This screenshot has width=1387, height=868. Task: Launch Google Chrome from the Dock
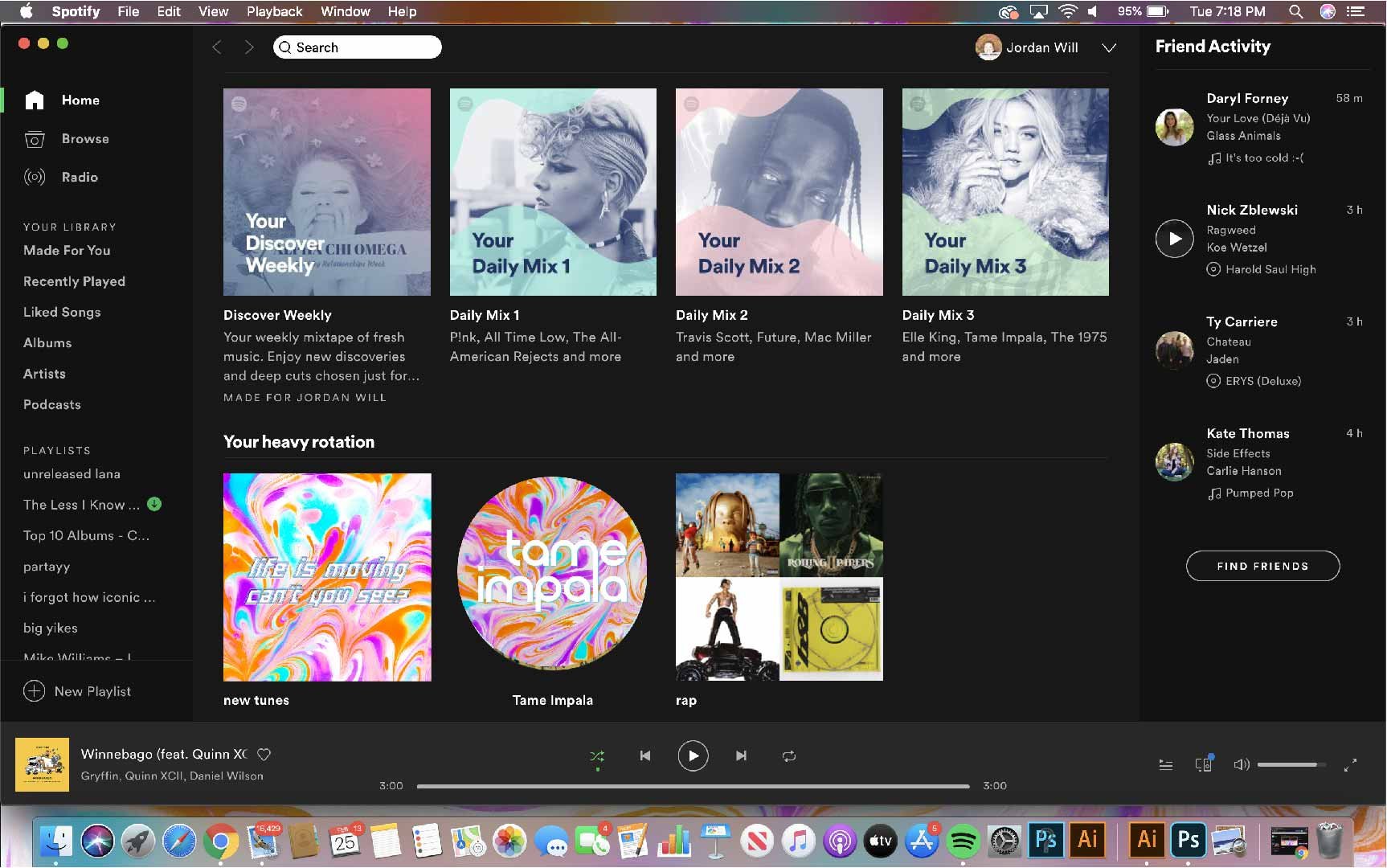coord(220,841)
